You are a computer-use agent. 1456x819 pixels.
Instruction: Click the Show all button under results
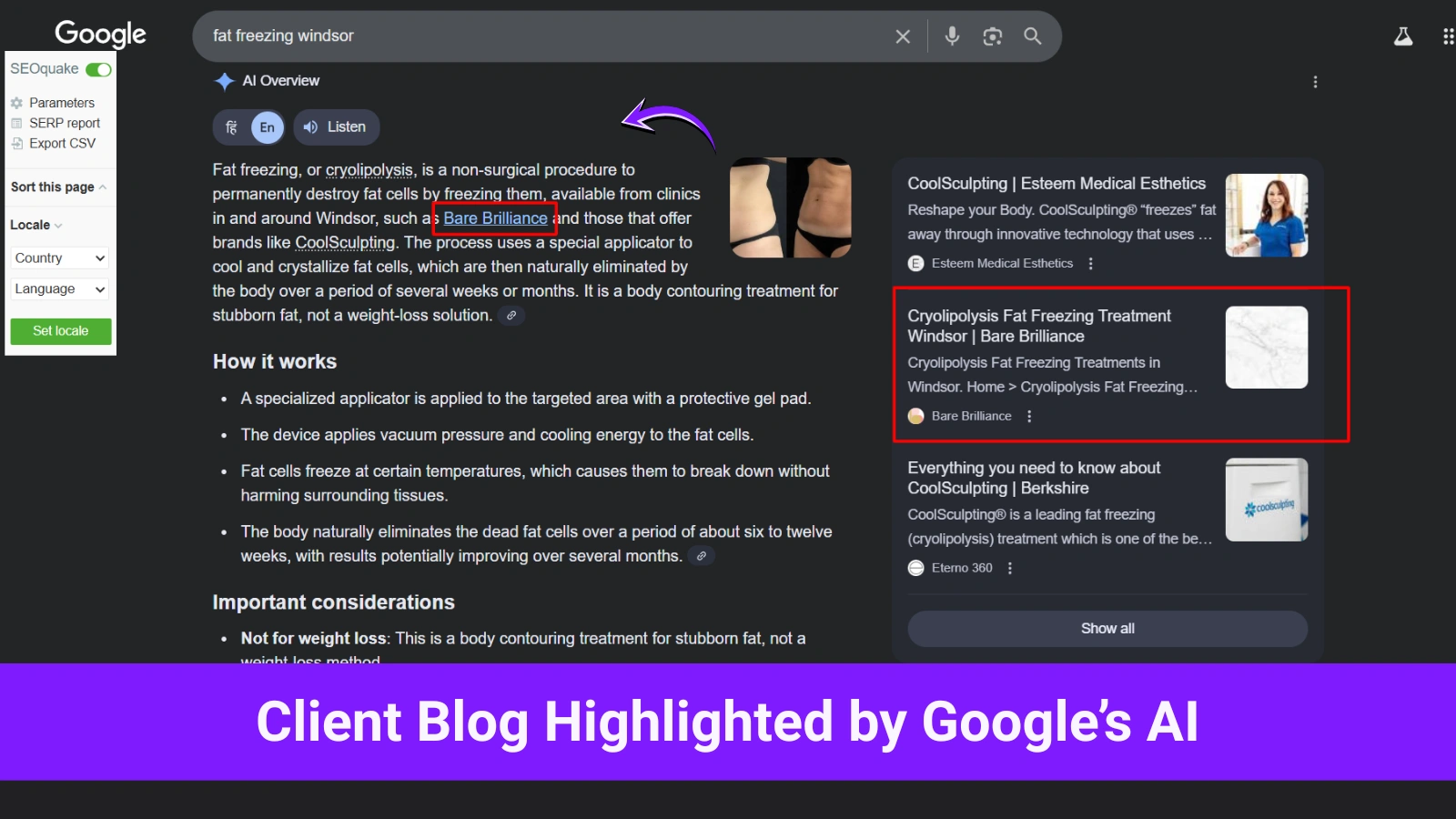click(1107, 628)
